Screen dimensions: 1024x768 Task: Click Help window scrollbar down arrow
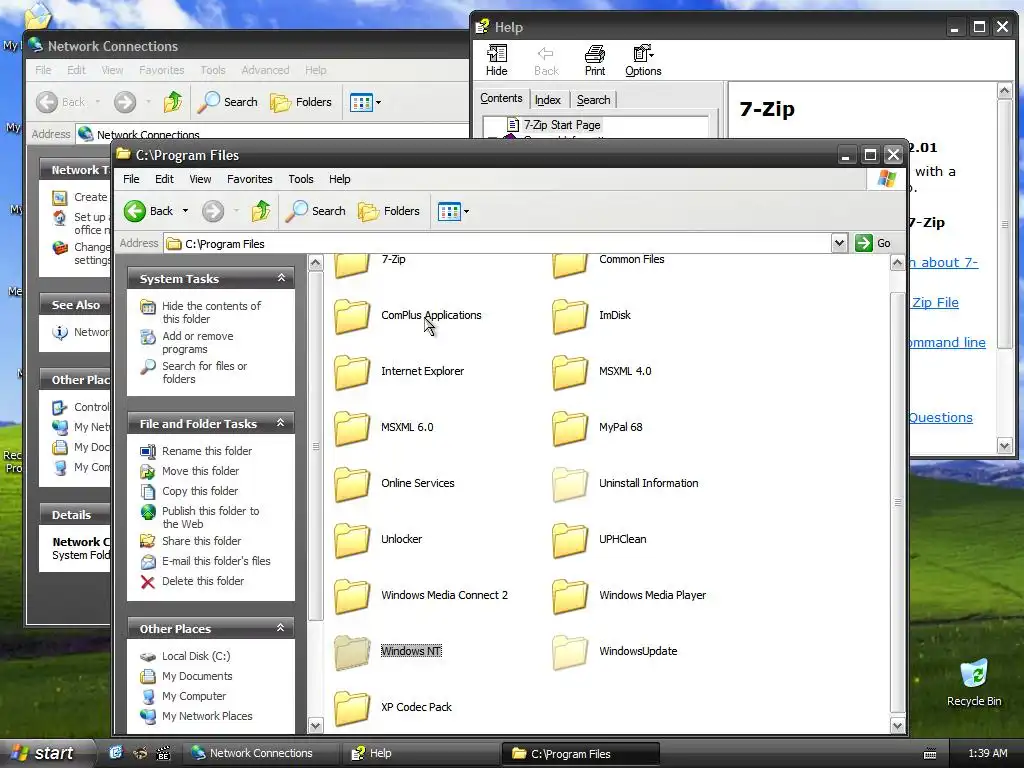(1005, 446)
